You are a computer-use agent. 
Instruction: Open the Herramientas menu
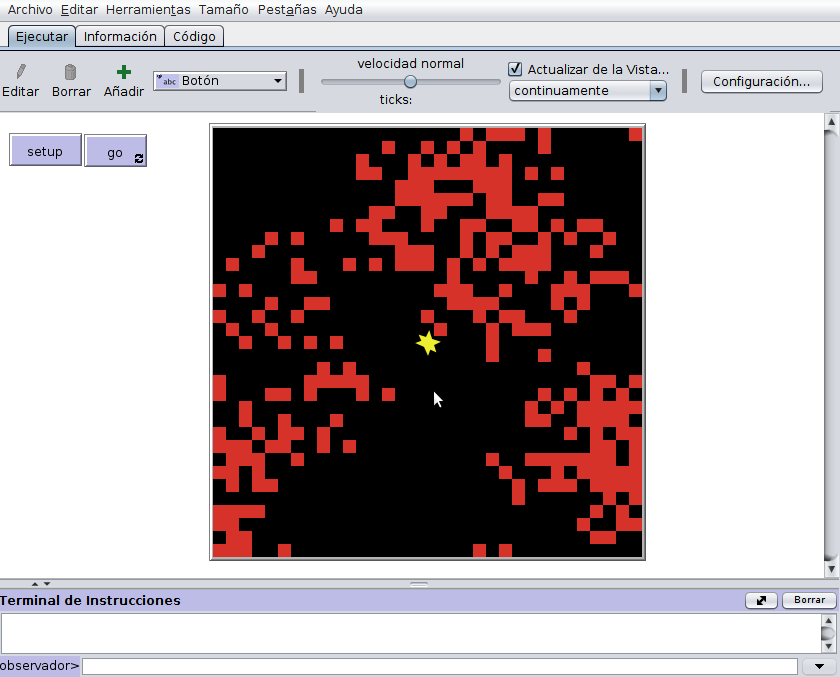tap(148, 10)
